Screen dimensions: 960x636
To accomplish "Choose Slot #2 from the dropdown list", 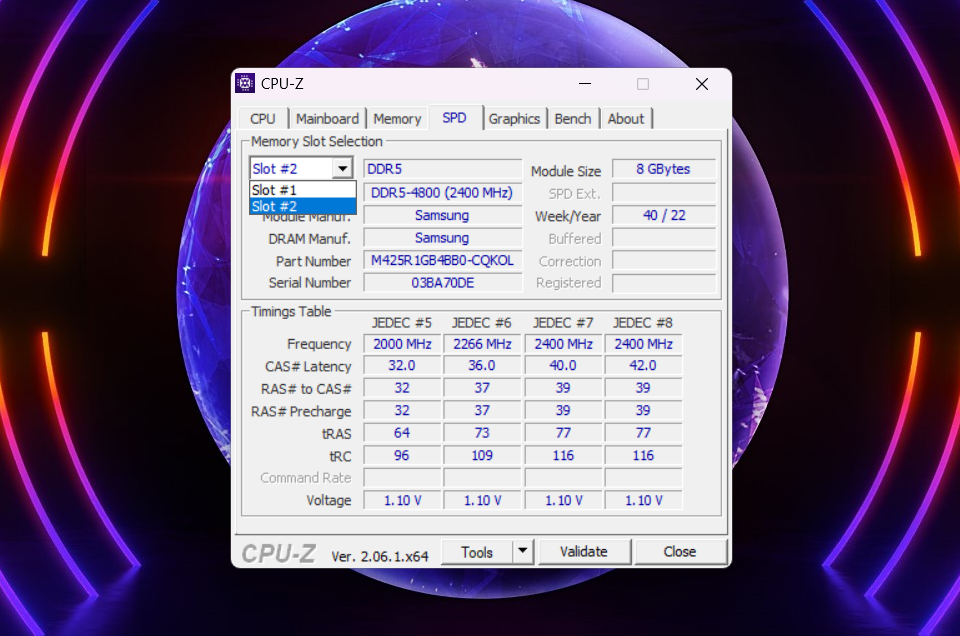I will click(x=302, y=206).
